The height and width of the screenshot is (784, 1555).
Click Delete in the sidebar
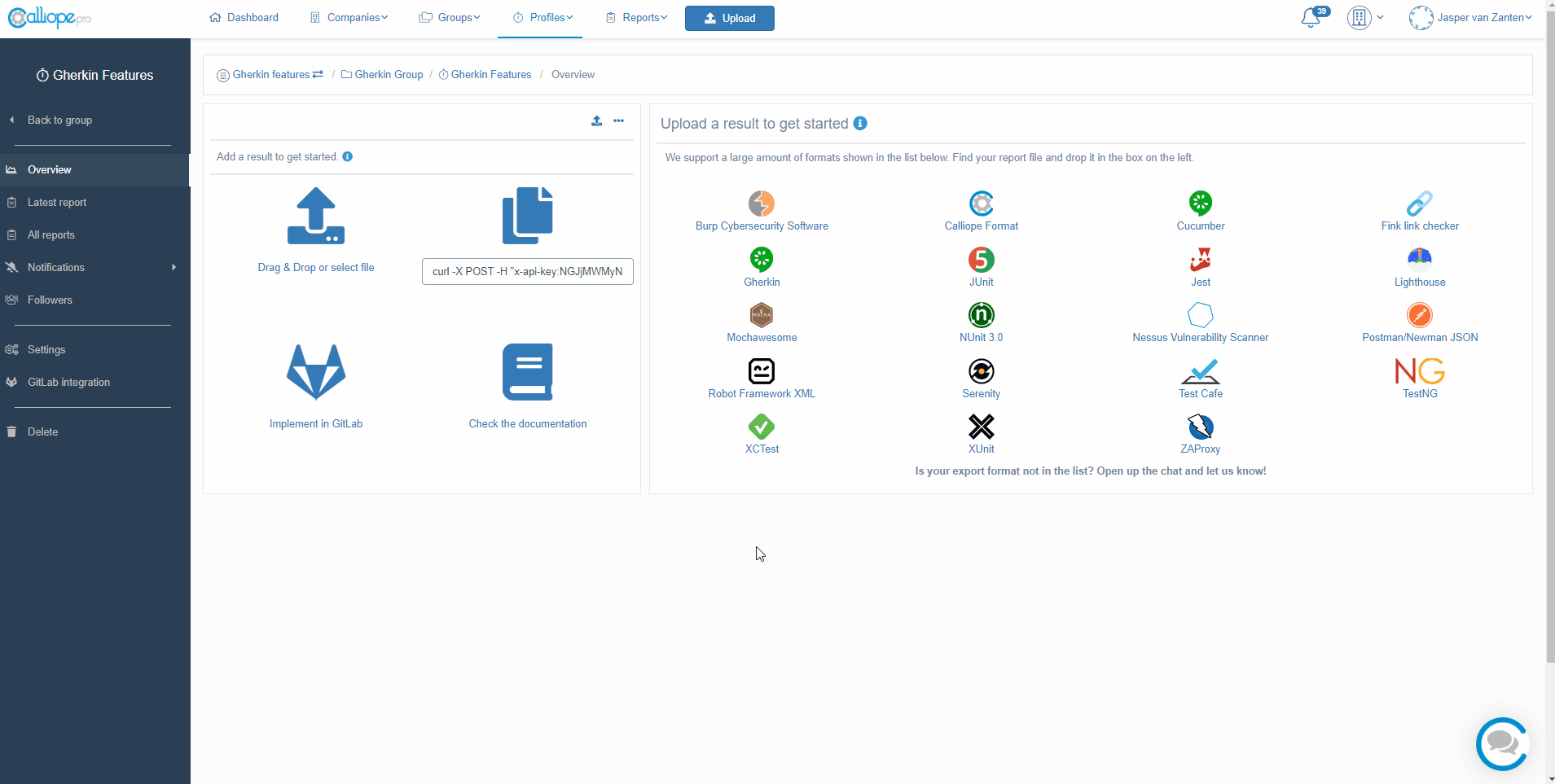pos(94,431)
